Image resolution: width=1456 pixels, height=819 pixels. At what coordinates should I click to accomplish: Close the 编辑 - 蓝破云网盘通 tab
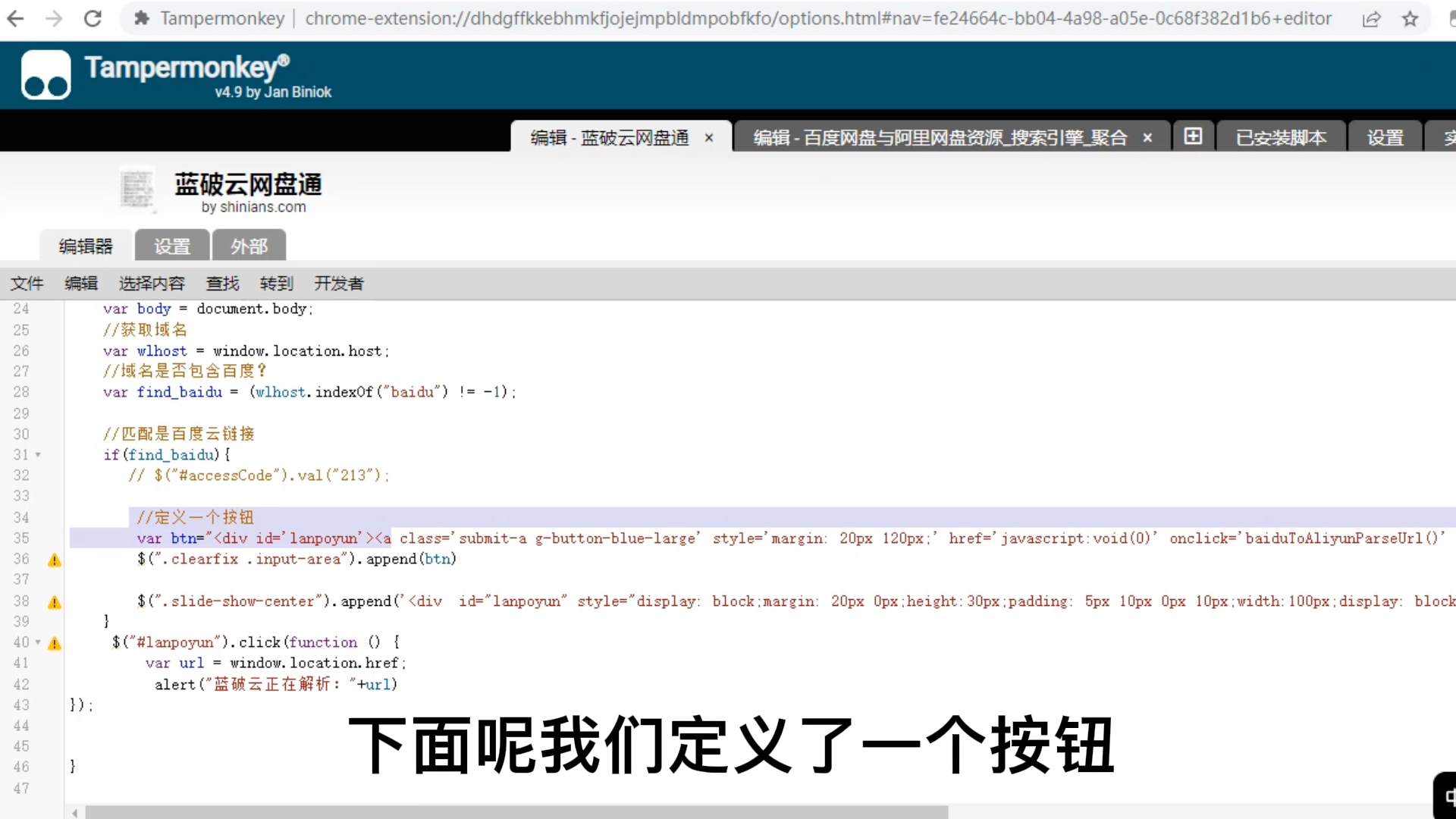point(709,138)
